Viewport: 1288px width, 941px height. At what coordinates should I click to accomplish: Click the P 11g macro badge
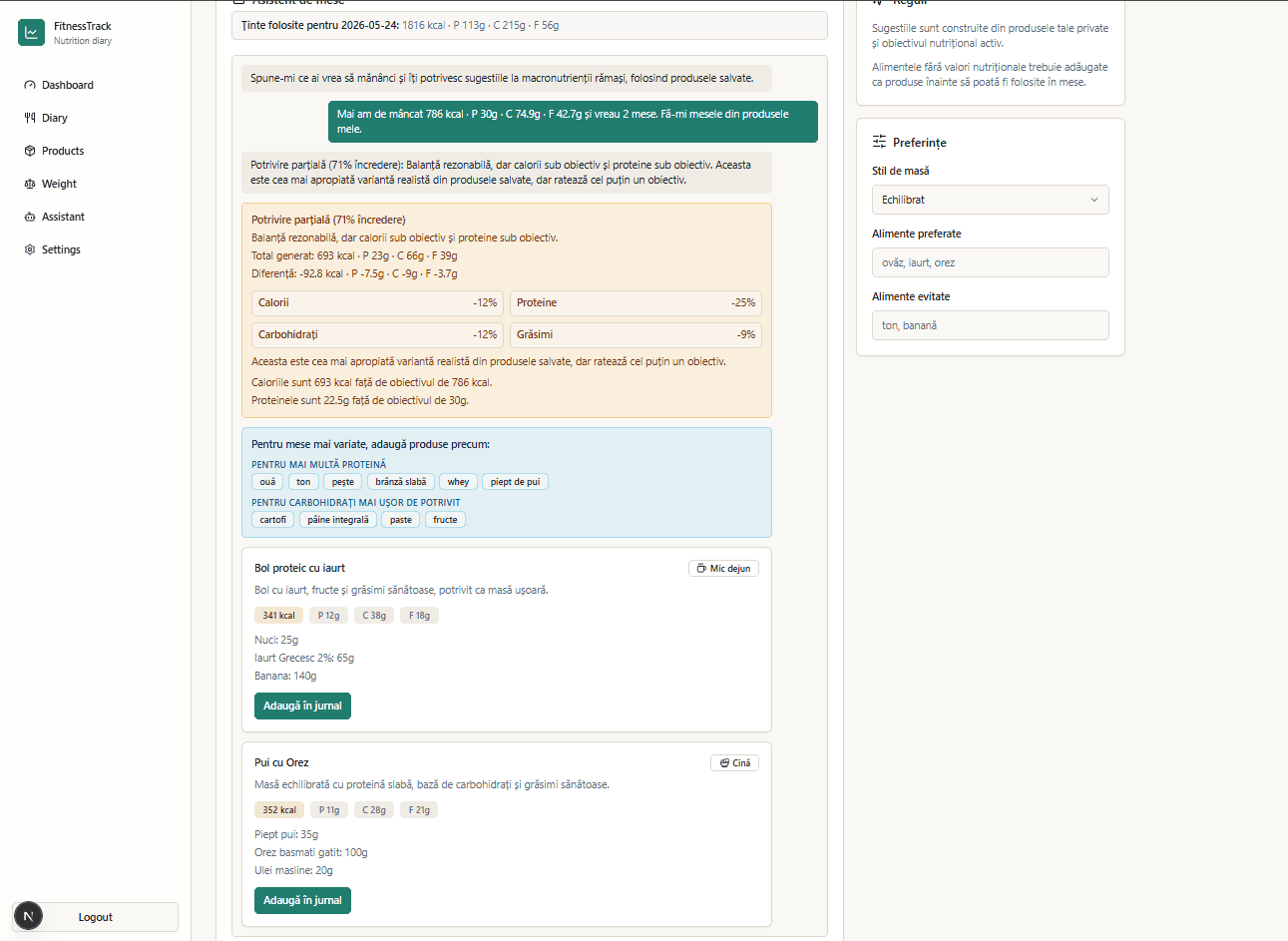329,810
